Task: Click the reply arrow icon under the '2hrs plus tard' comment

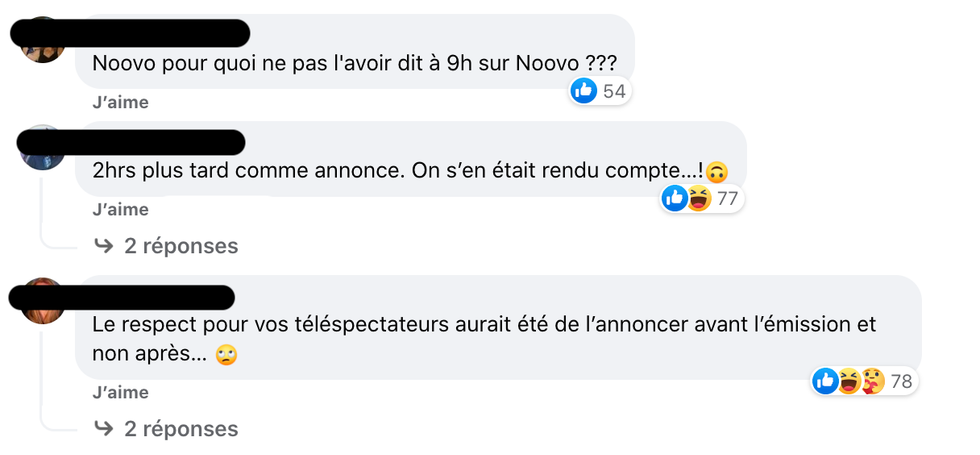Action: [x=103, y=245]
